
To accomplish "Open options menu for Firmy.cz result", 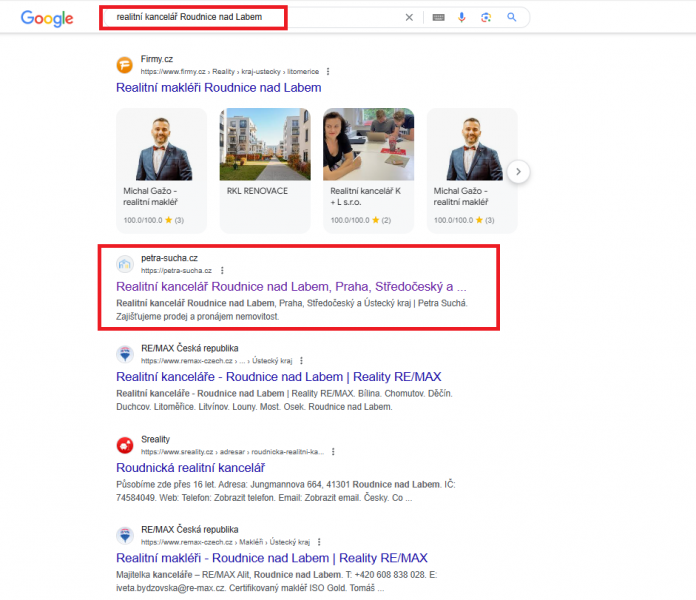I will tap(328, 71).
